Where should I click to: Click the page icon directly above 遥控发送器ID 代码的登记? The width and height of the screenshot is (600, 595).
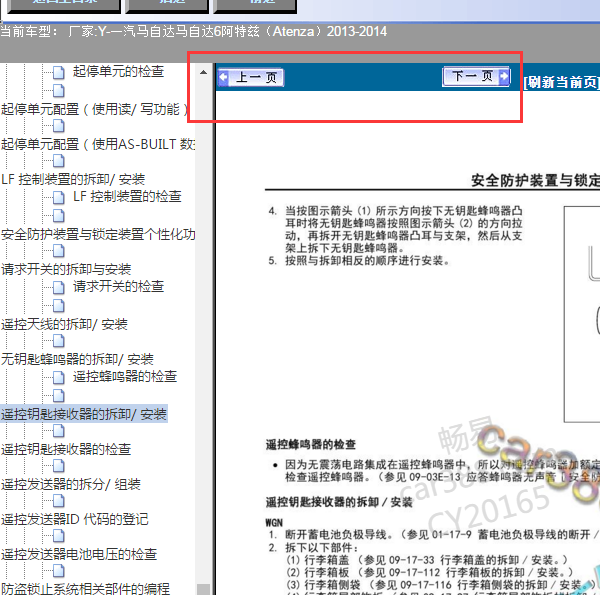click(x=59, y=500)
